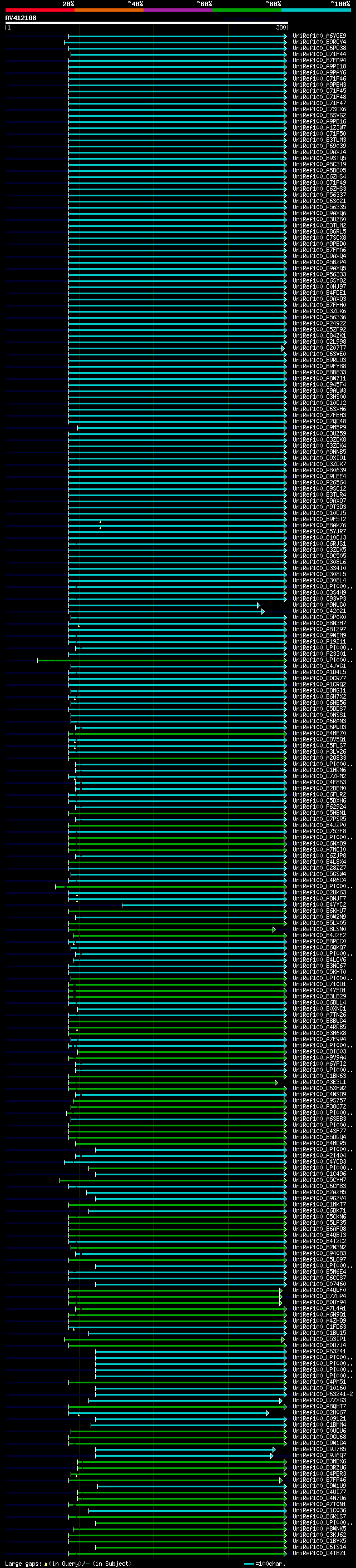Select hit UniRef100_A9NUG0

tap(319, 605)
